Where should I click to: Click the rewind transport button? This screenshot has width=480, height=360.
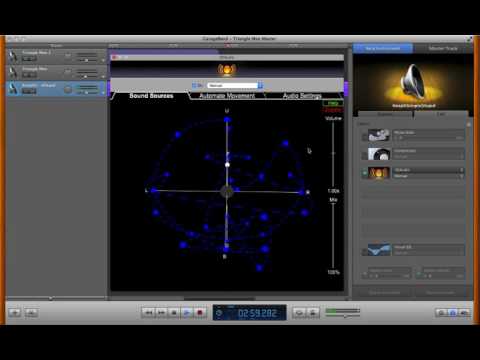click(x=149, y=312)
